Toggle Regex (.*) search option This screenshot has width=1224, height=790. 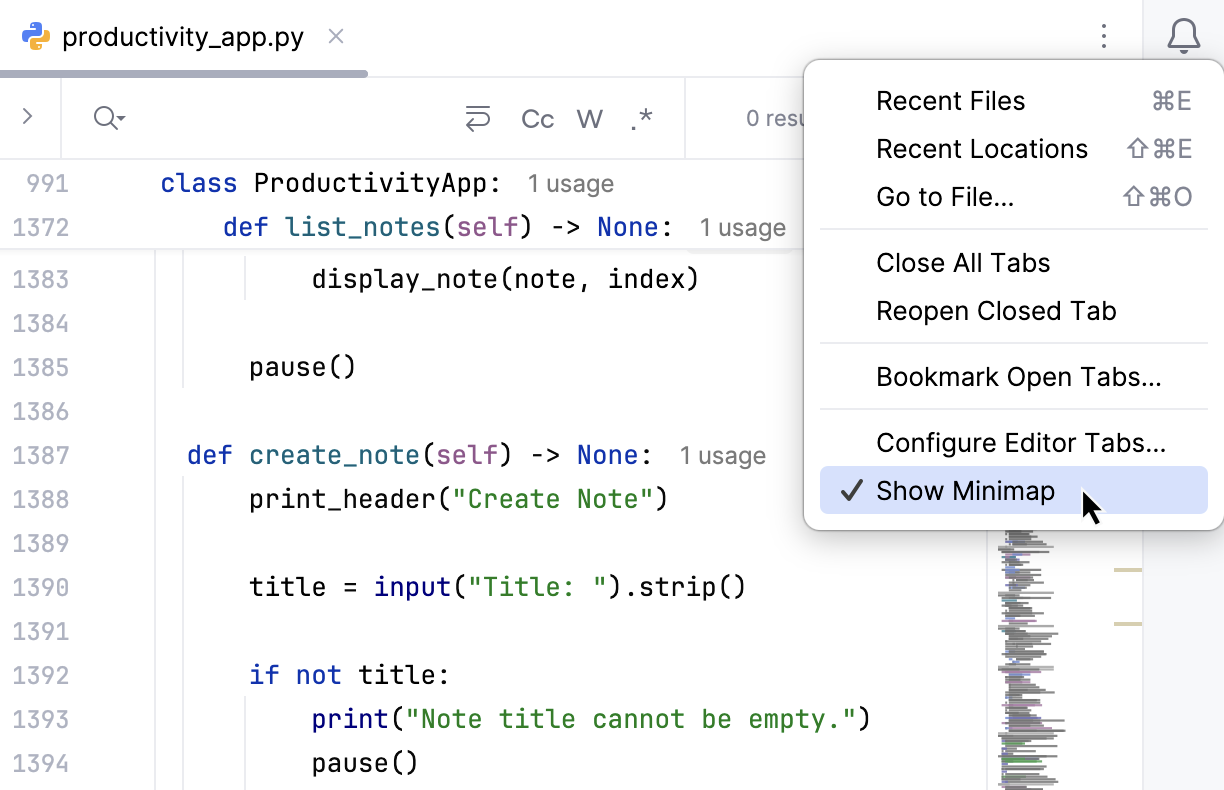[x=642, y=119]
